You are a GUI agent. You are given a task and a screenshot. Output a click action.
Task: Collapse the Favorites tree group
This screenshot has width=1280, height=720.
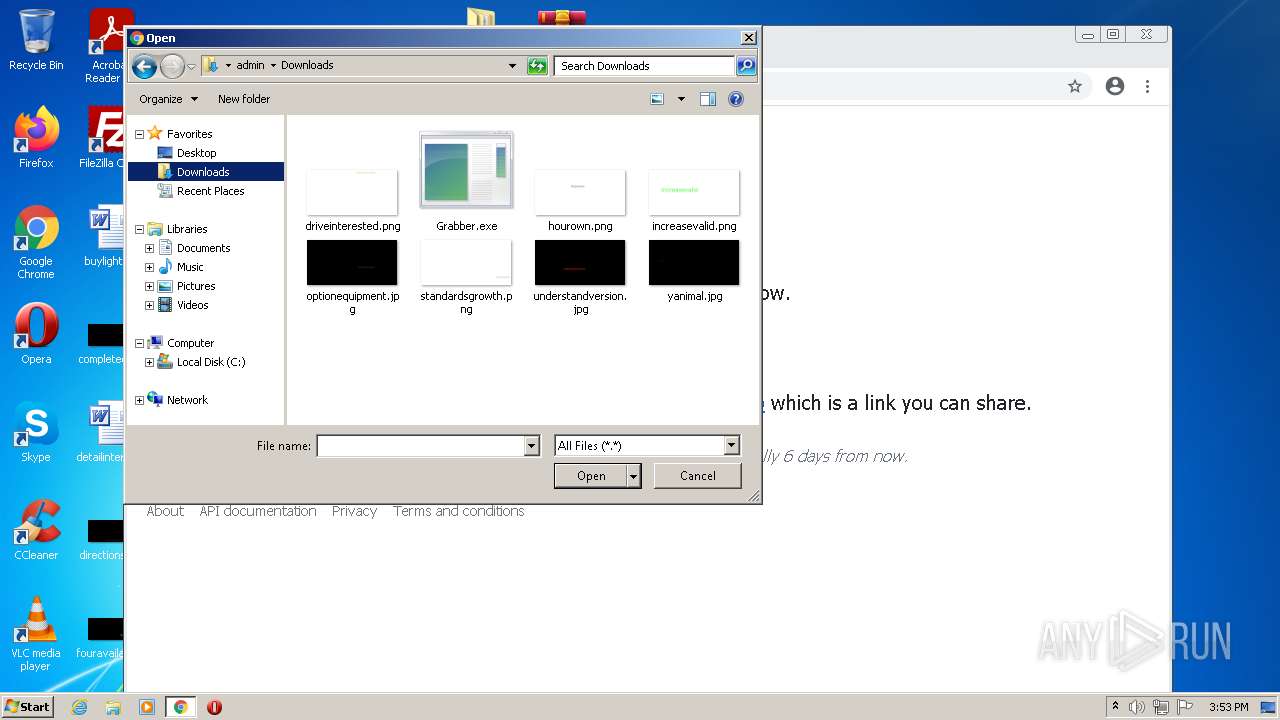click(x=139, y=134)
